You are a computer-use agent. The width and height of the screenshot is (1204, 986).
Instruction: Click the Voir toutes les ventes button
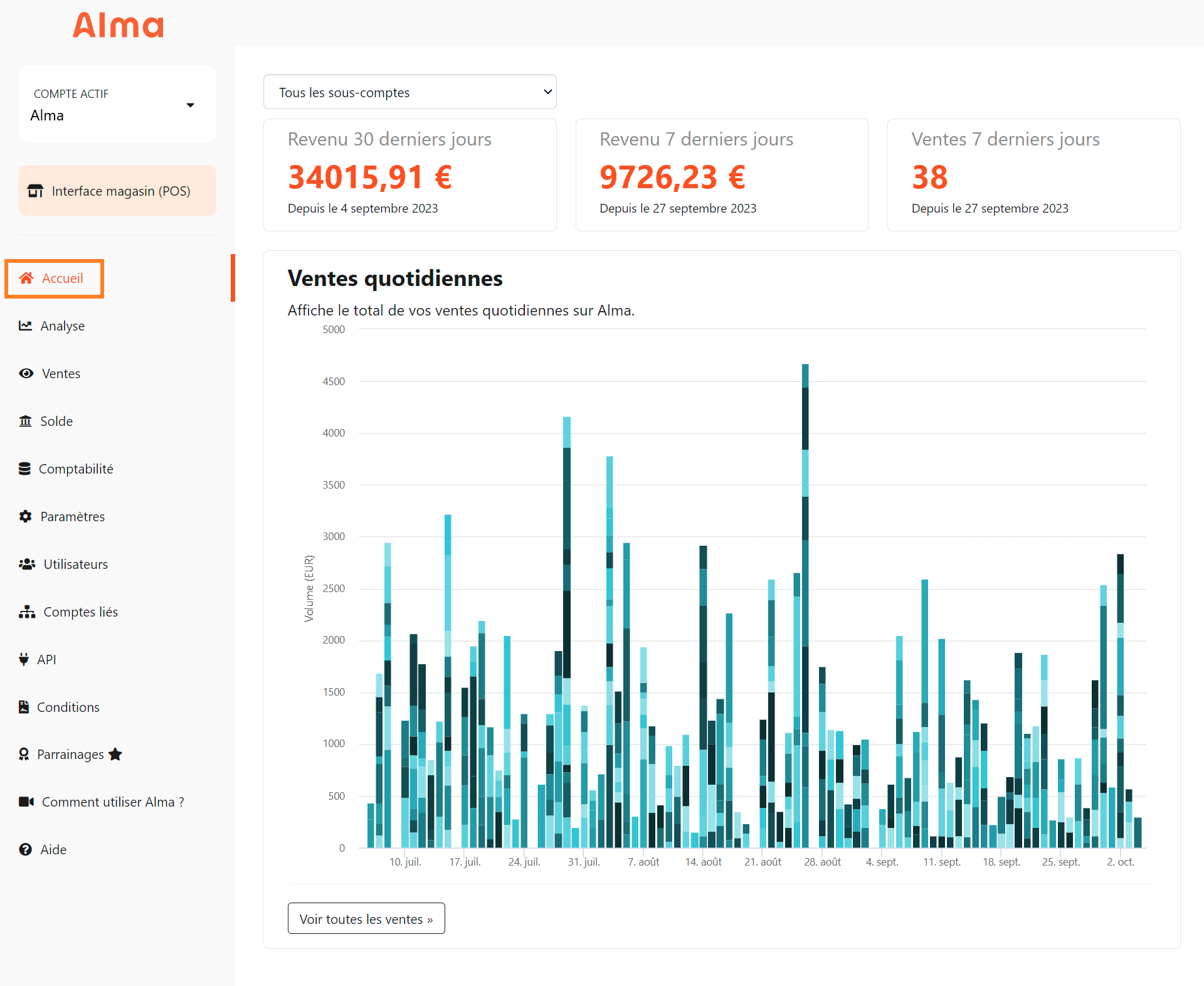click(x=366, y=918)
